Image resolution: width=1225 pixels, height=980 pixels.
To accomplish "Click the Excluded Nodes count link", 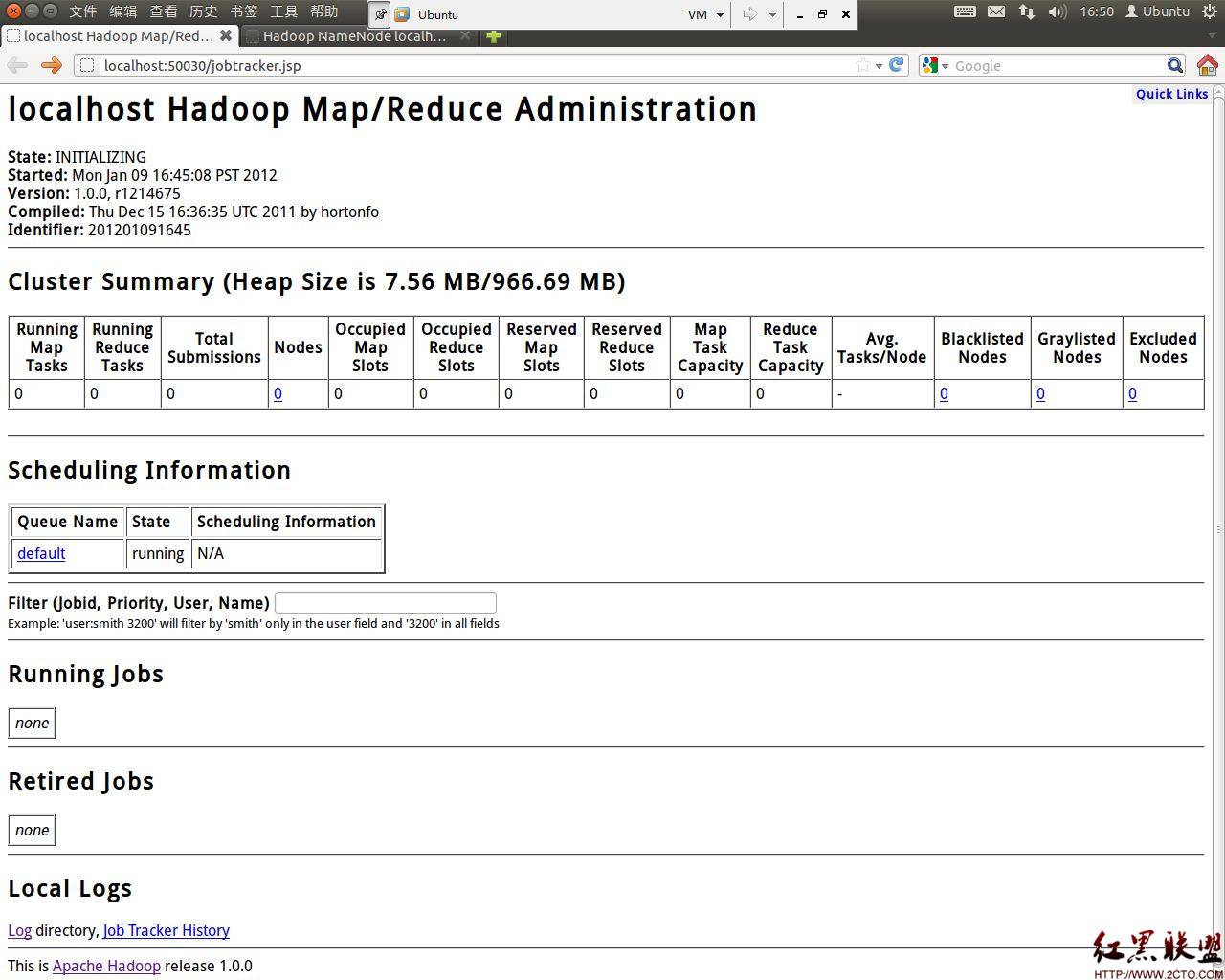I will 1132,393.
